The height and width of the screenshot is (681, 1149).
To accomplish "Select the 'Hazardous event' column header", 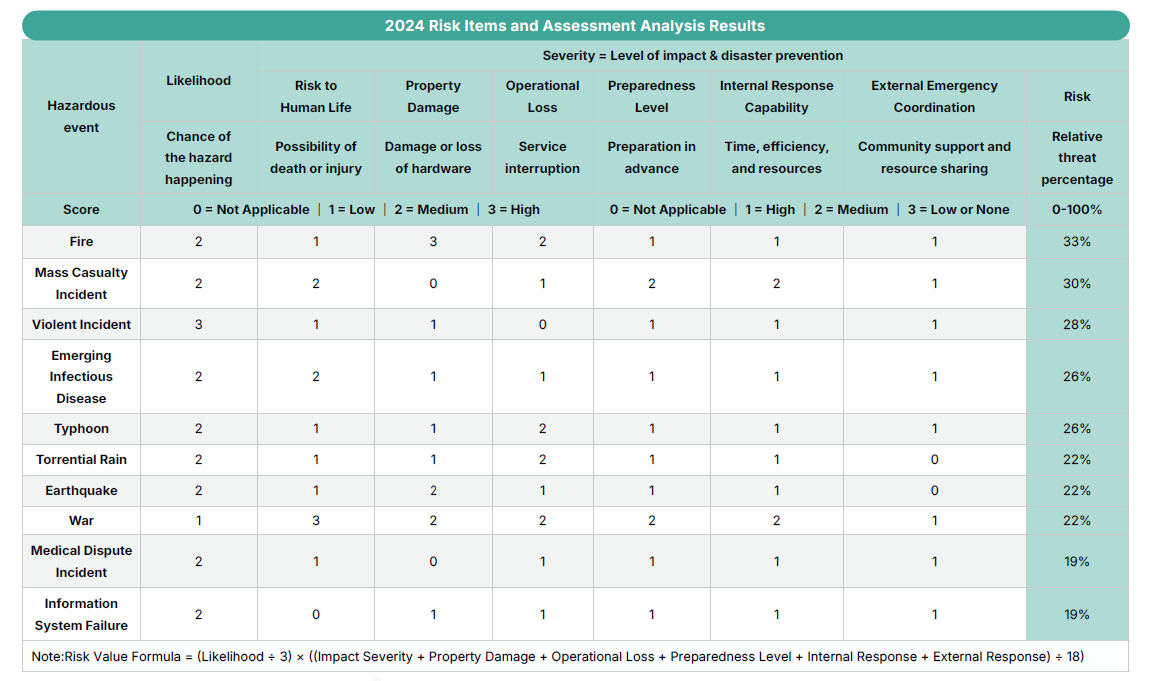I will 81,116.
